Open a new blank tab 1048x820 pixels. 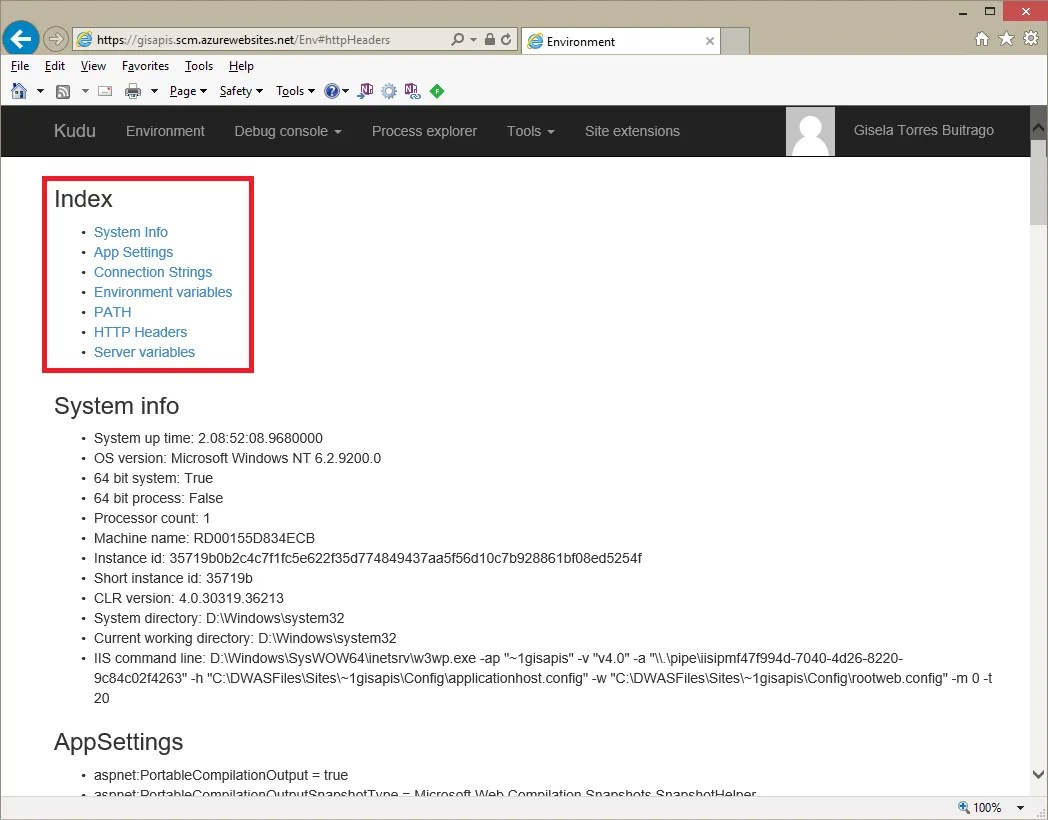point(735,41)
